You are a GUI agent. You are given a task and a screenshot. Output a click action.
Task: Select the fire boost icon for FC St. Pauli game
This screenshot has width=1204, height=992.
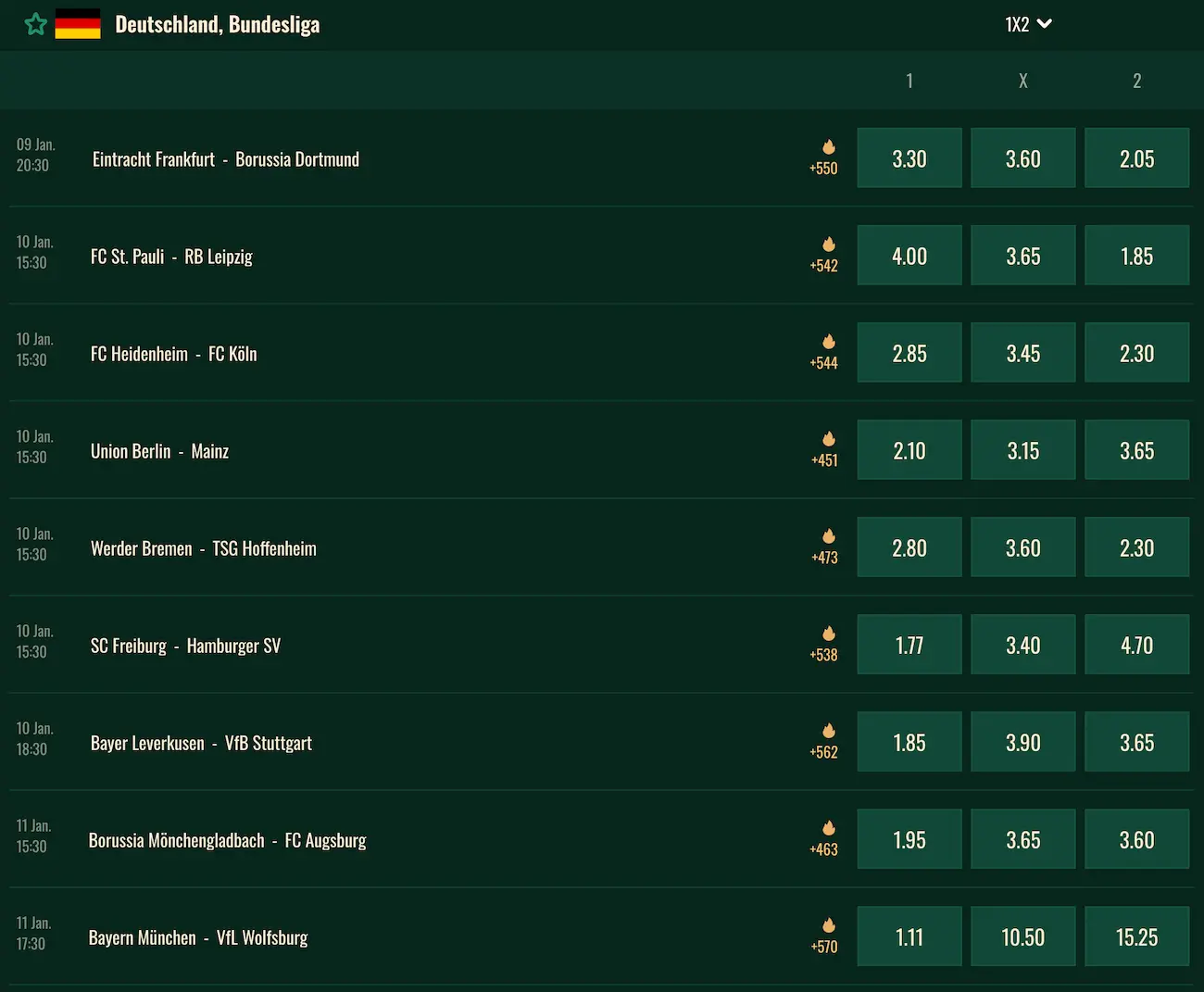[x=827, y=245]
